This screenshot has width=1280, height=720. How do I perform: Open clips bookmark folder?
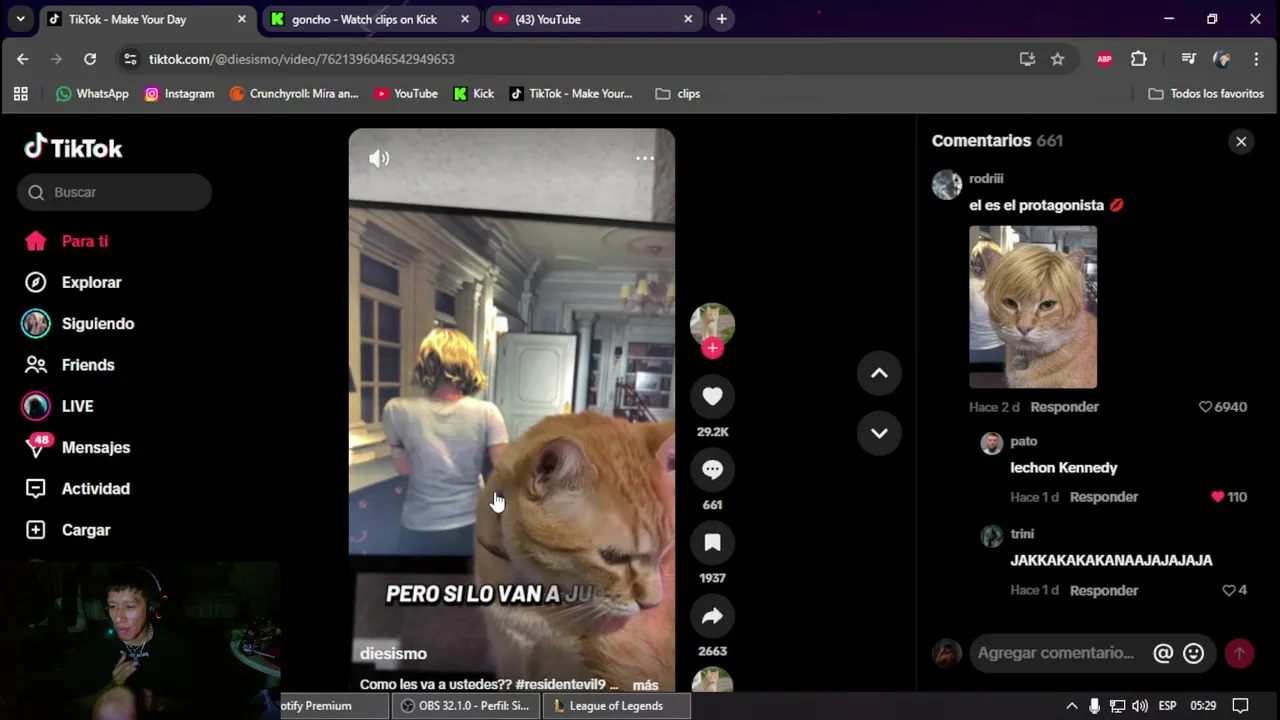(x=678, y=94)
